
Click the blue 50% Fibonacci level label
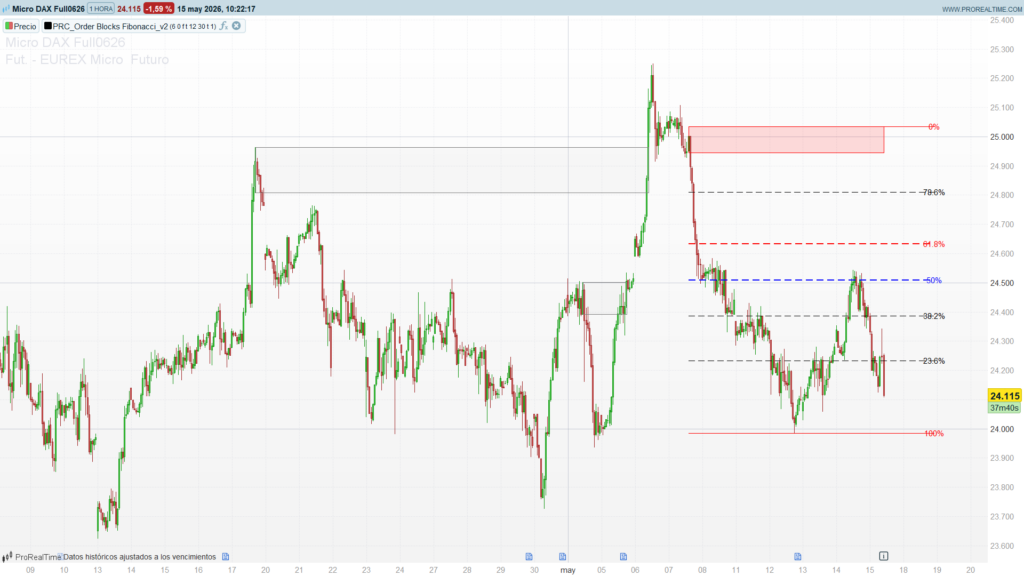pyautogui.click(x=933, y=280)
